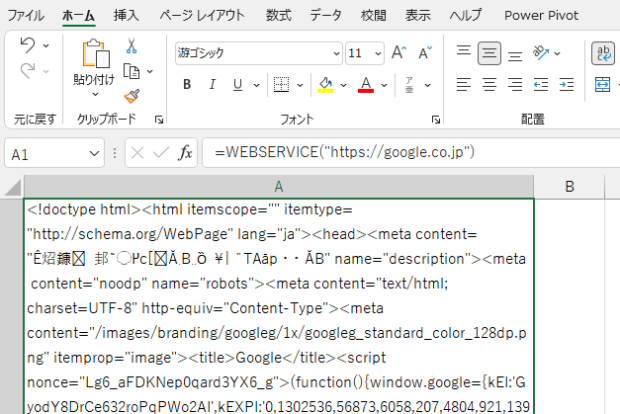Image resolution: width=620 pixels, height=414 pixels.
Task: Open the Paste options dropdown arrow
Action: coord(95,95)
